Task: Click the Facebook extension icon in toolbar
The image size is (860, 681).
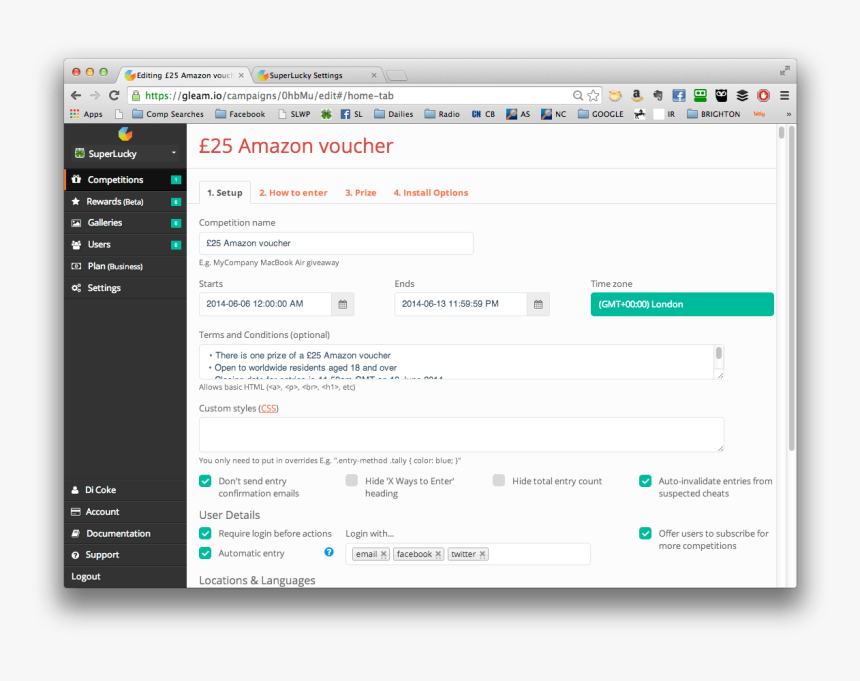Action: pos(678,96)
